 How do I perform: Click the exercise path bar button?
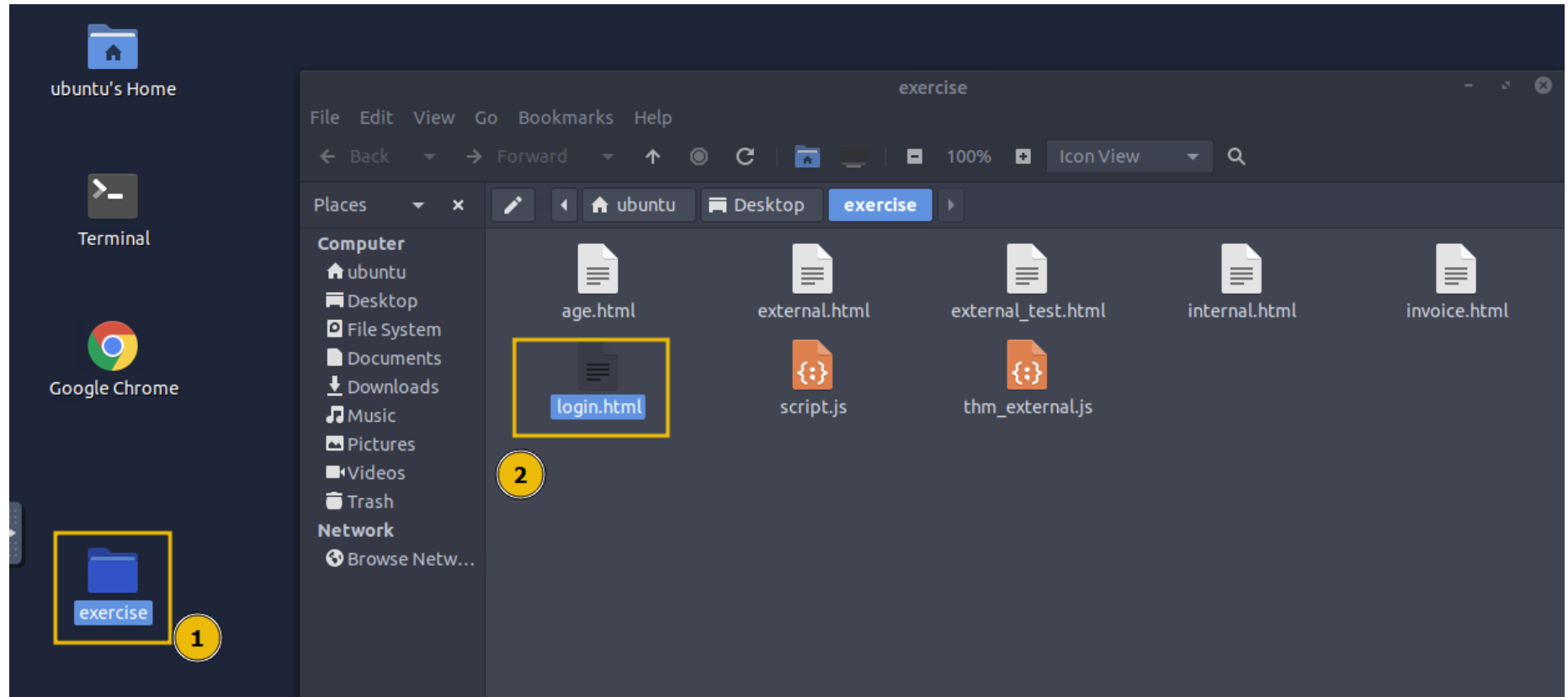pos(880,205)
